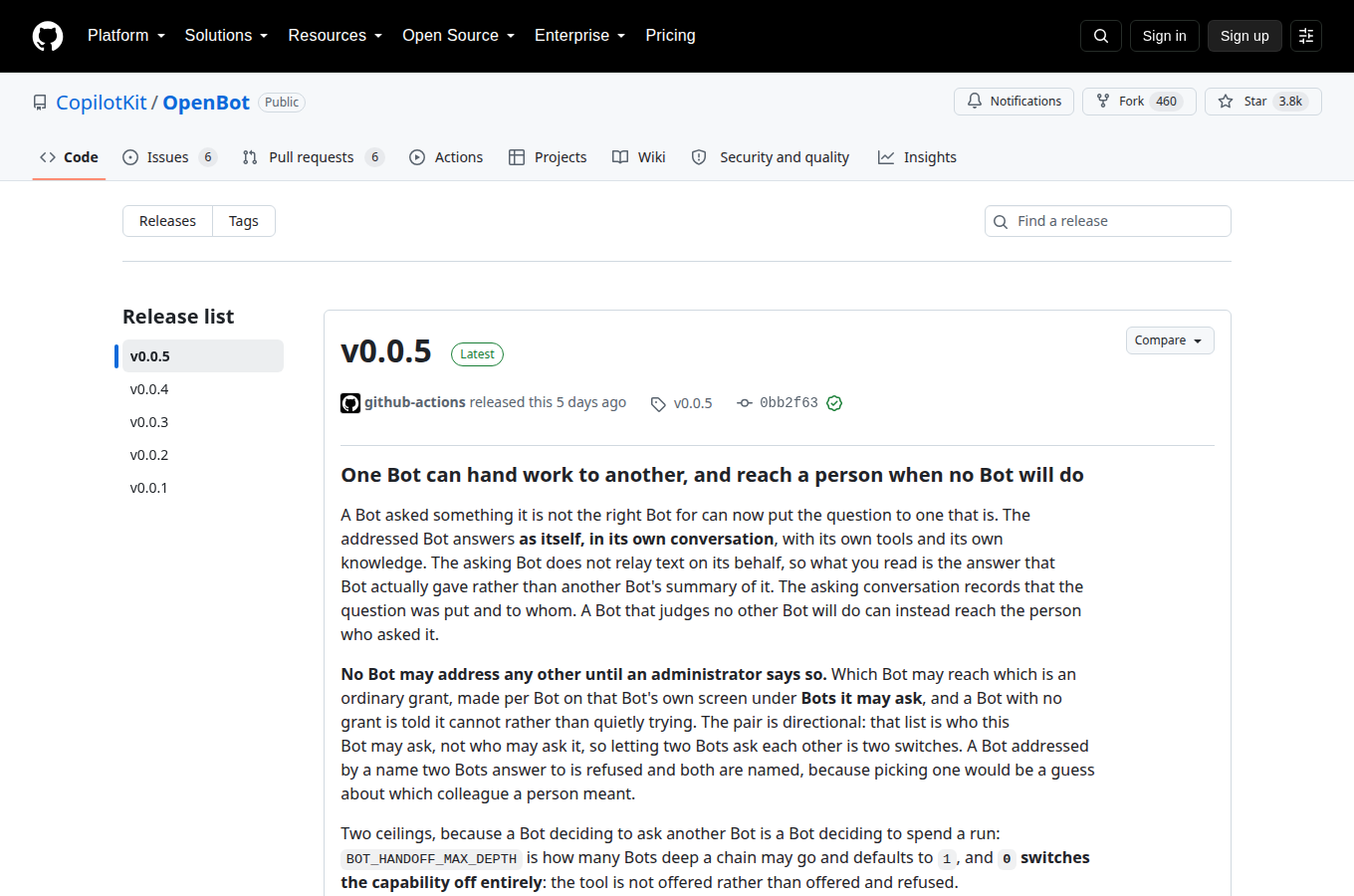Open the v0.0.5 release title
This screenshot has height=896, width=1354.
(386, 351)
